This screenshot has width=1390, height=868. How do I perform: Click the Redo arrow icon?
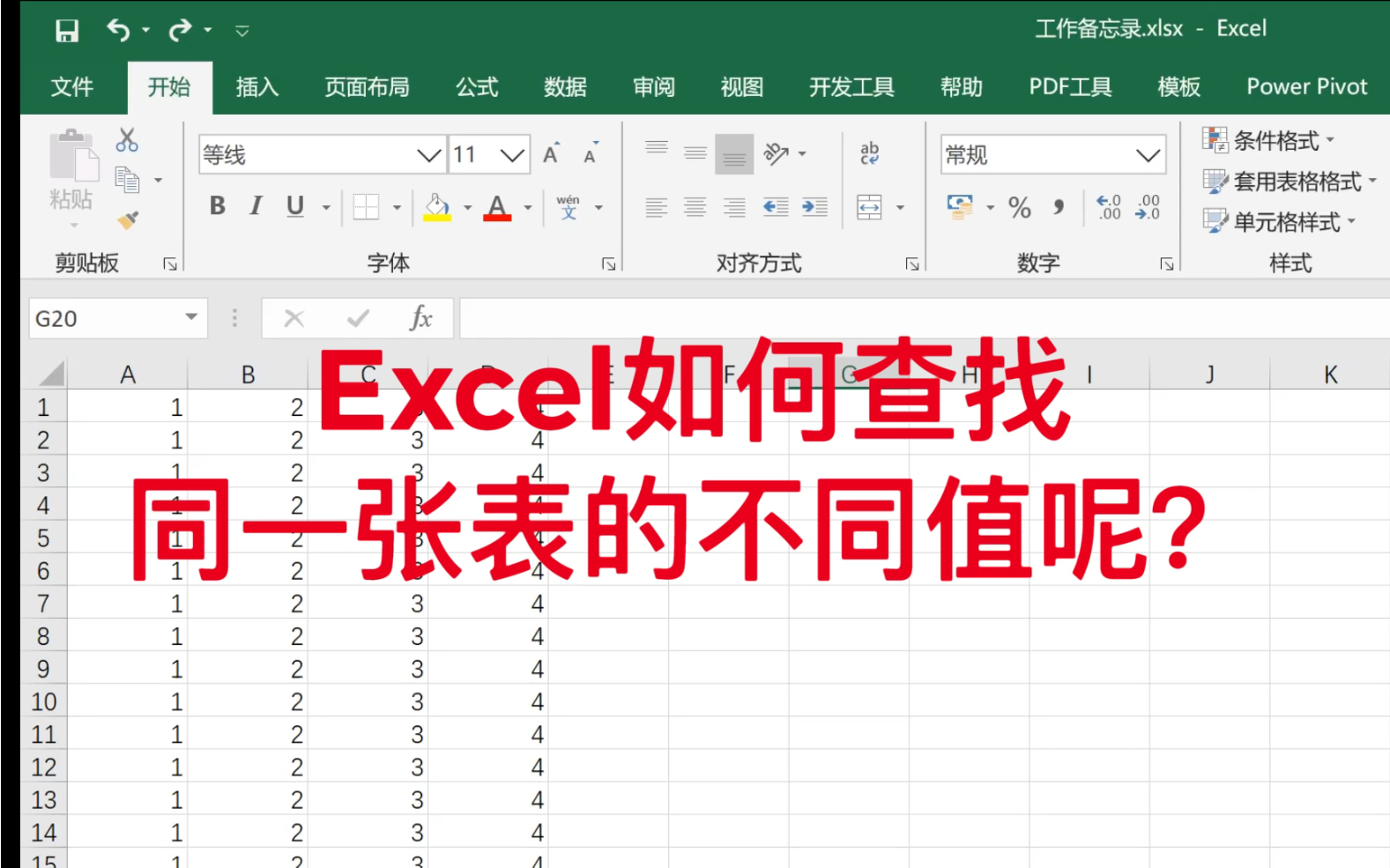pos(180,31)
